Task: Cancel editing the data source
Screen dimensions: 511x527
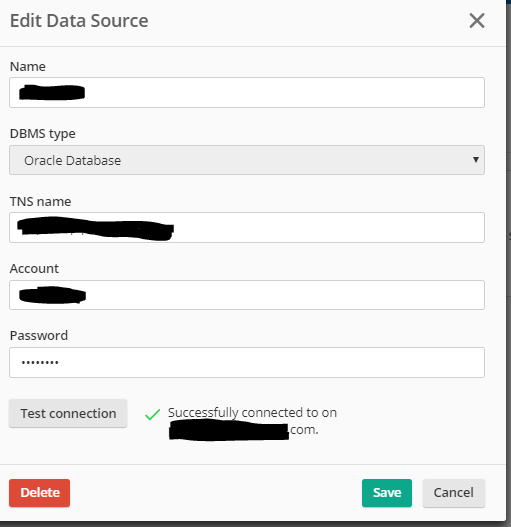Action: pos(454,493)
